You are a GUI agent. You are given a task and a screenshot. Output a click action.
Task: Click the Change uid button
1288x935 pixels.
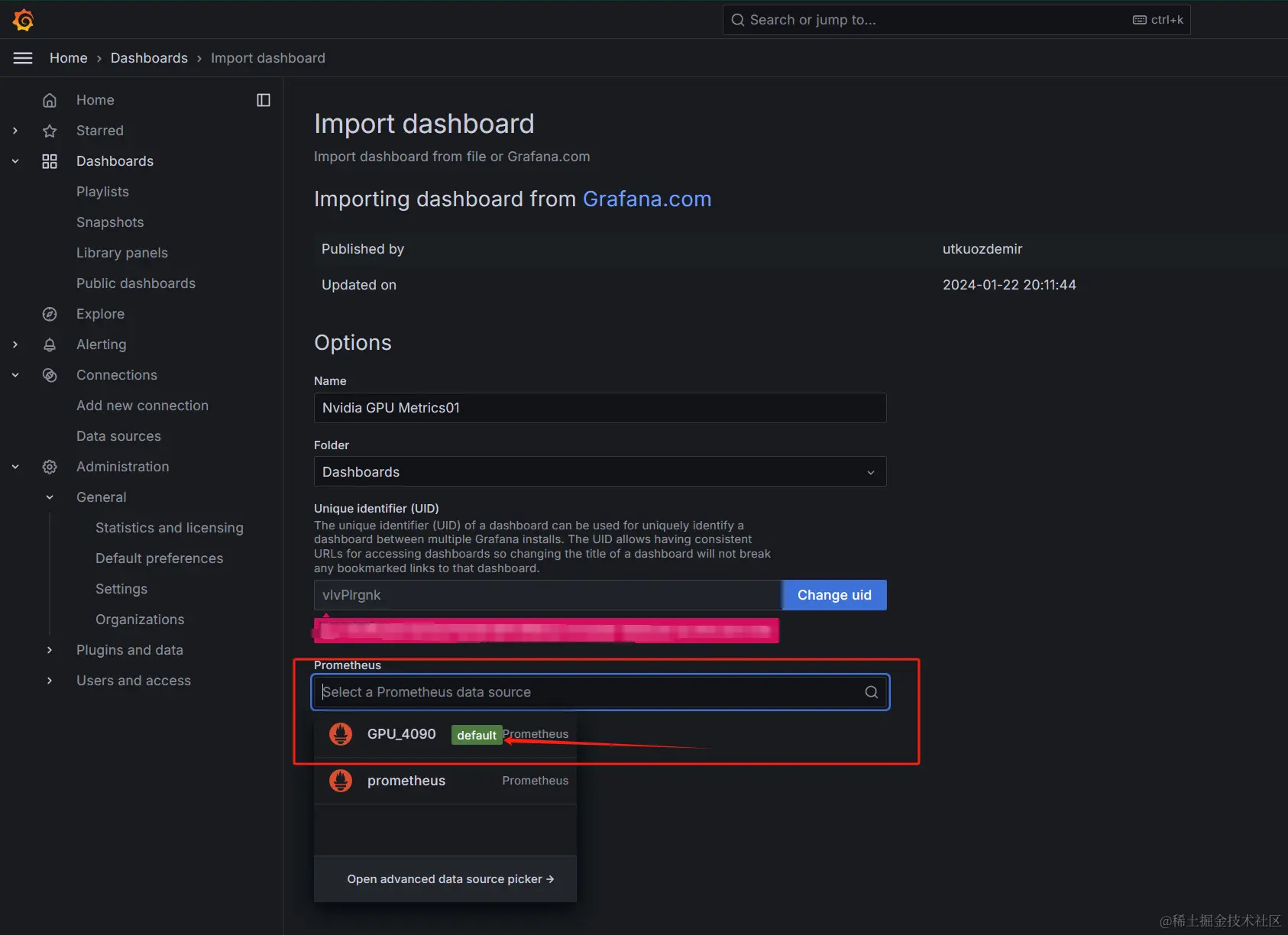834,595
